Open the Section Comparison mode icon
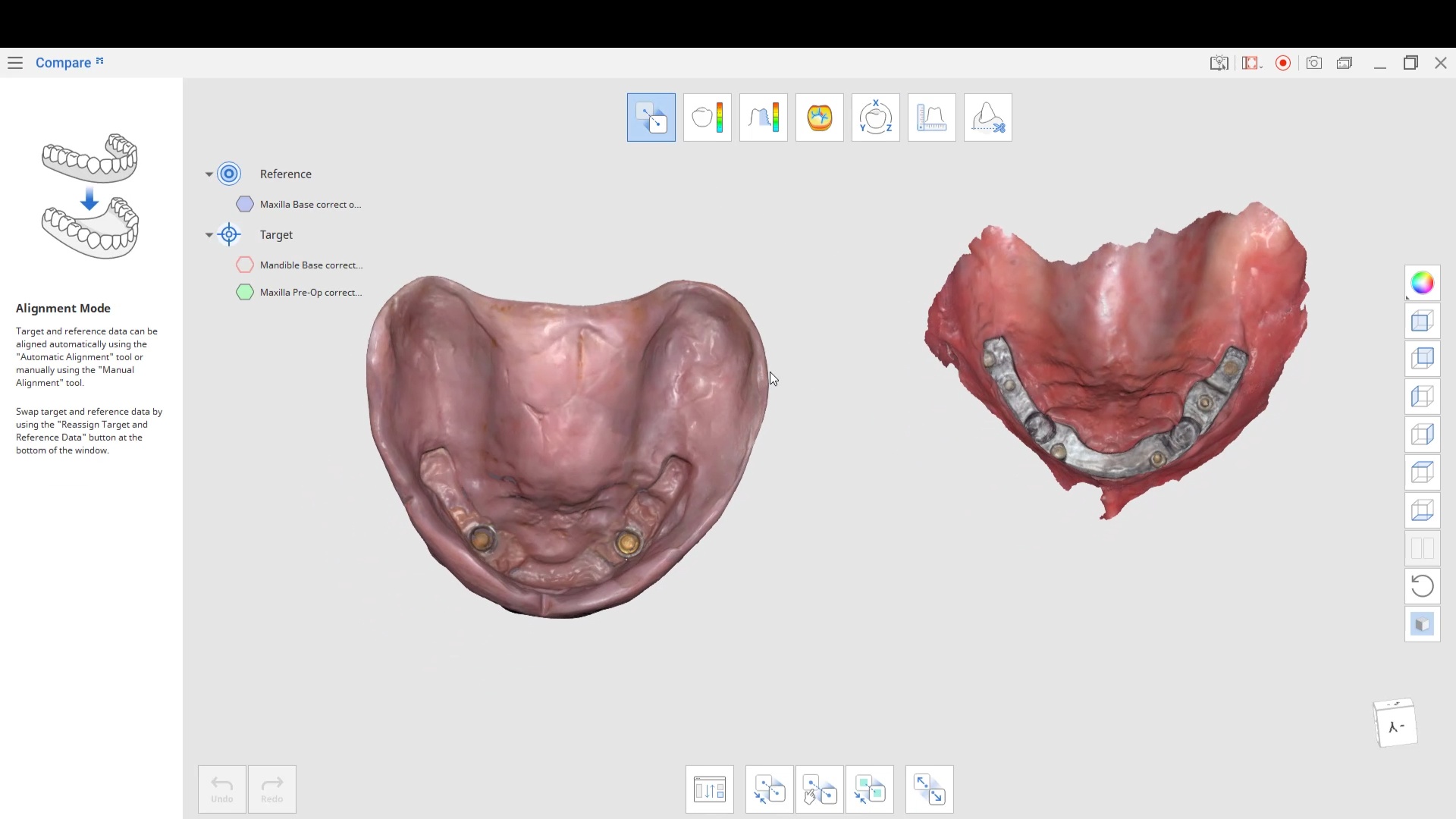The width and height of the screenshot is (1456, 819). coord(763,118)
